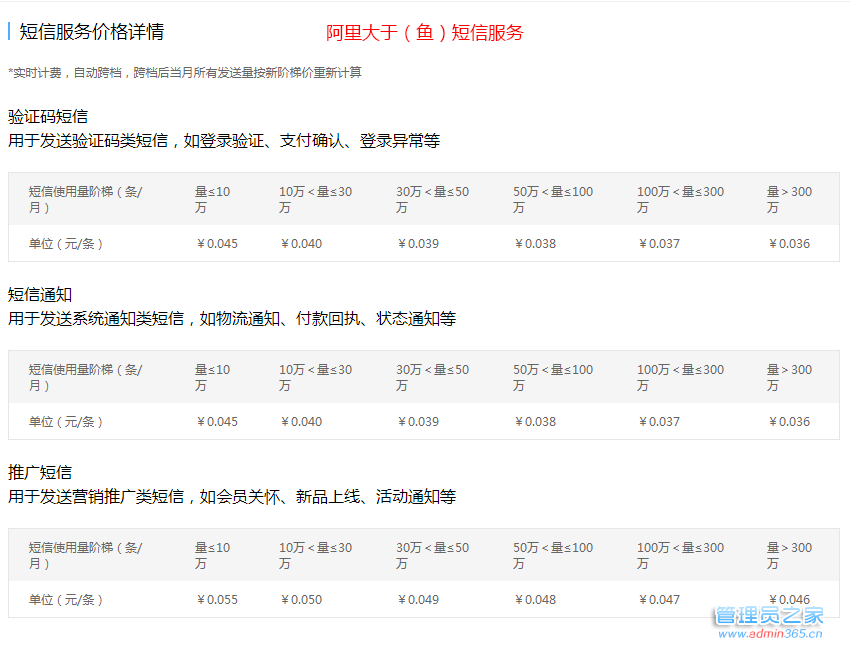The image size is (850, 650).
Task: Click 30万<量≤50万 header in 验证码短信 table
Action: 433,199
